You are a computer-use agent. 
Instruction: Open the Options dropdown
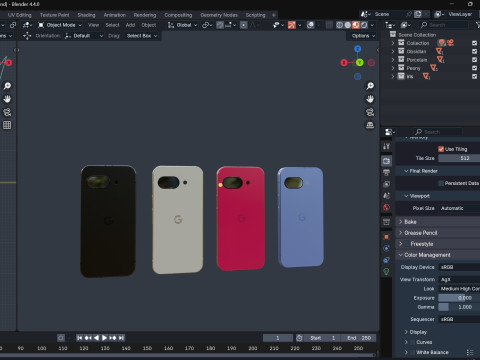pos(363,36)
